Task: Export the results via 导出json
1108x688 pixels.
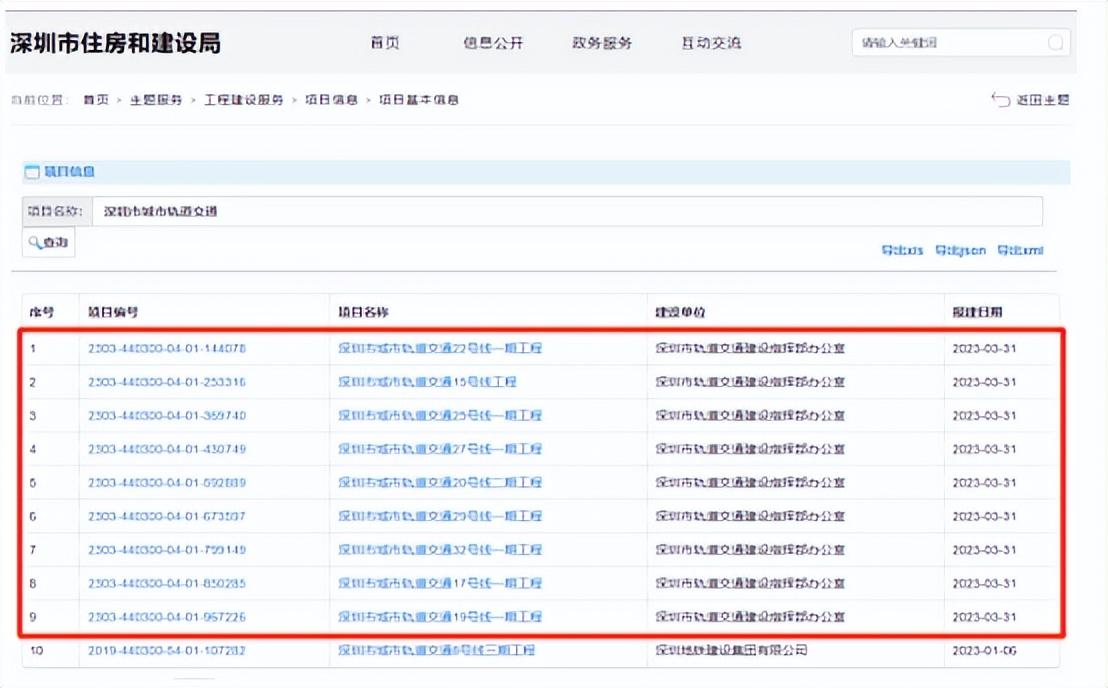Action: pos(960,250)
